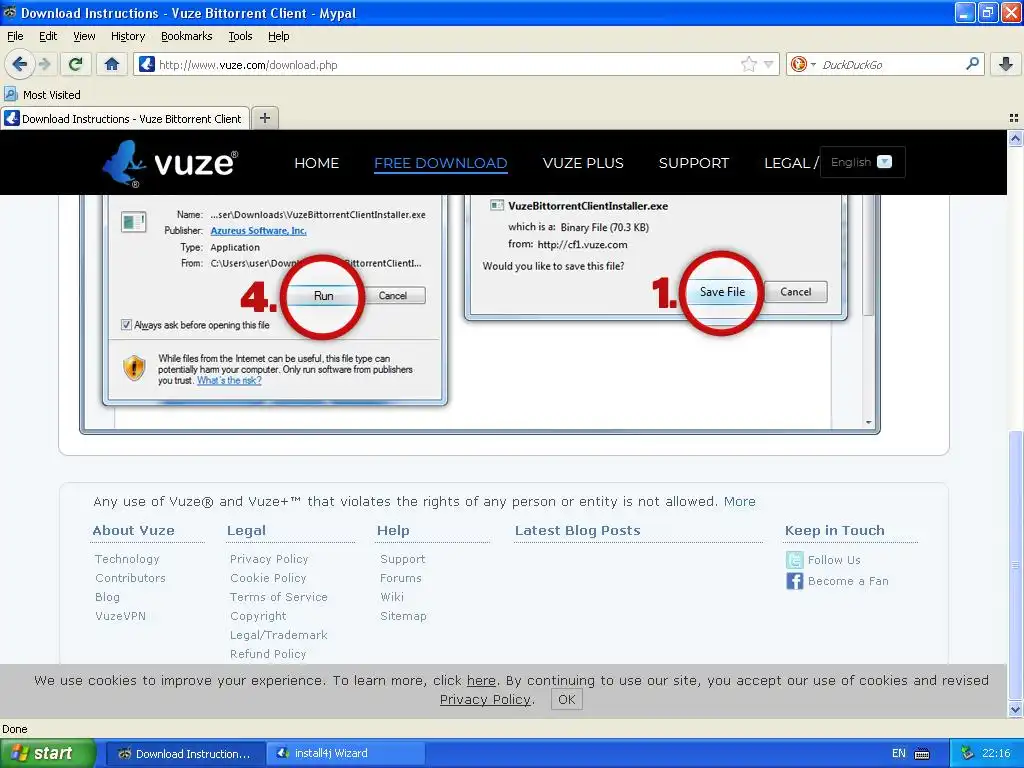Open the Legal/Trademark footer link
This screenshot has width=1024, height=768.
pos(278,635)
